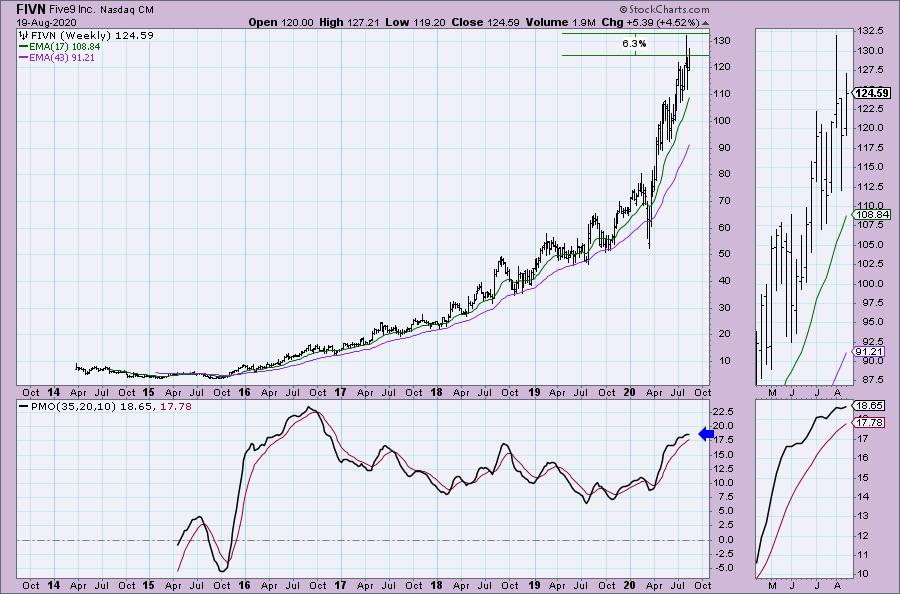Click the 124.59 last-price tag in zoom panel
This screenshot has width=900, height=594.
point(872,93)
